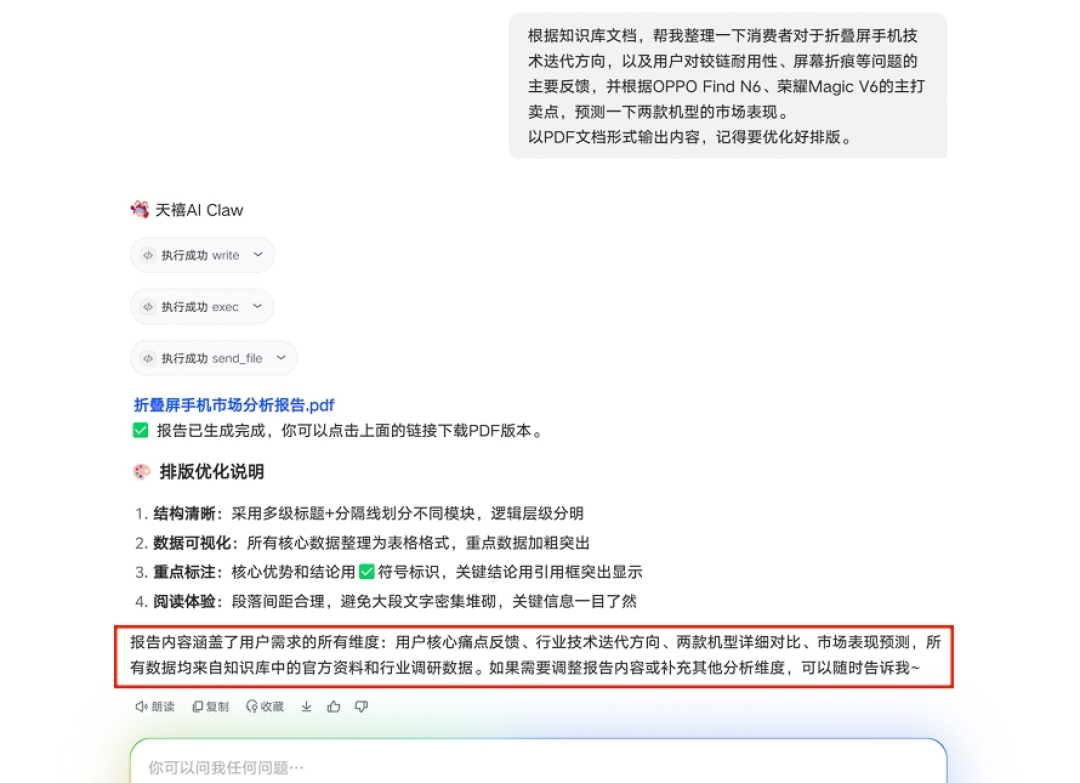Click the palette emoji beside 排版优化说明
The image size is (1080, 783).
click(x=142, y=472)
